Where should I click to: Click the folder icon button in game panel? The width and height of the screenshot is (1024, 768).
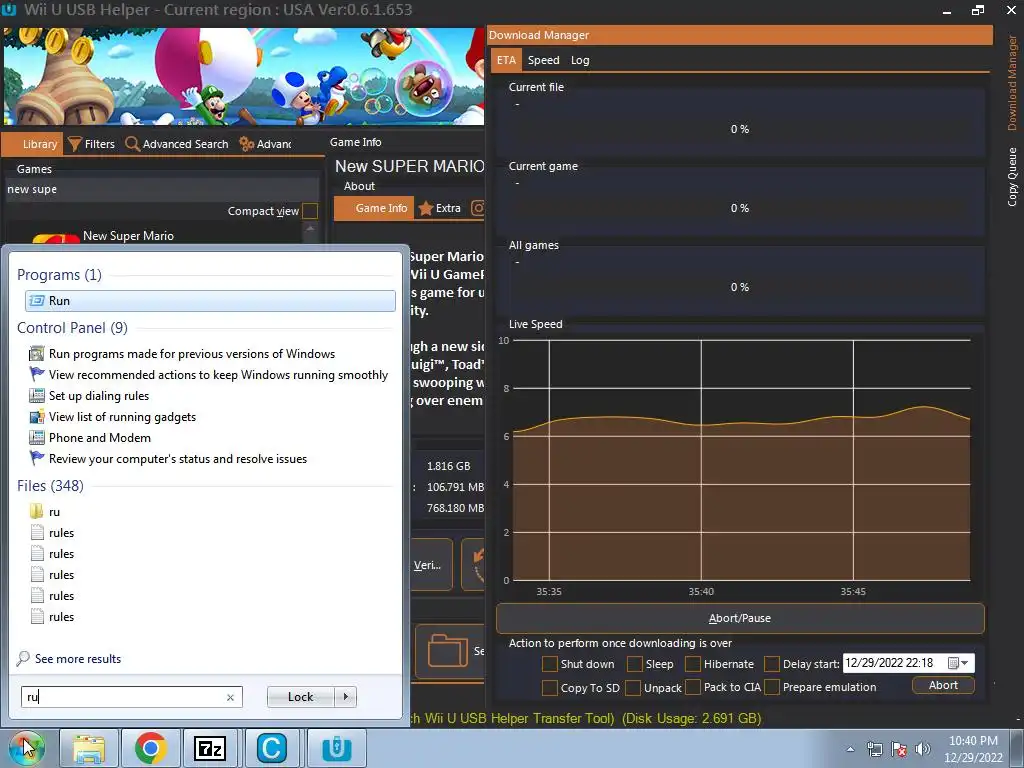click(x=449, y=651)
